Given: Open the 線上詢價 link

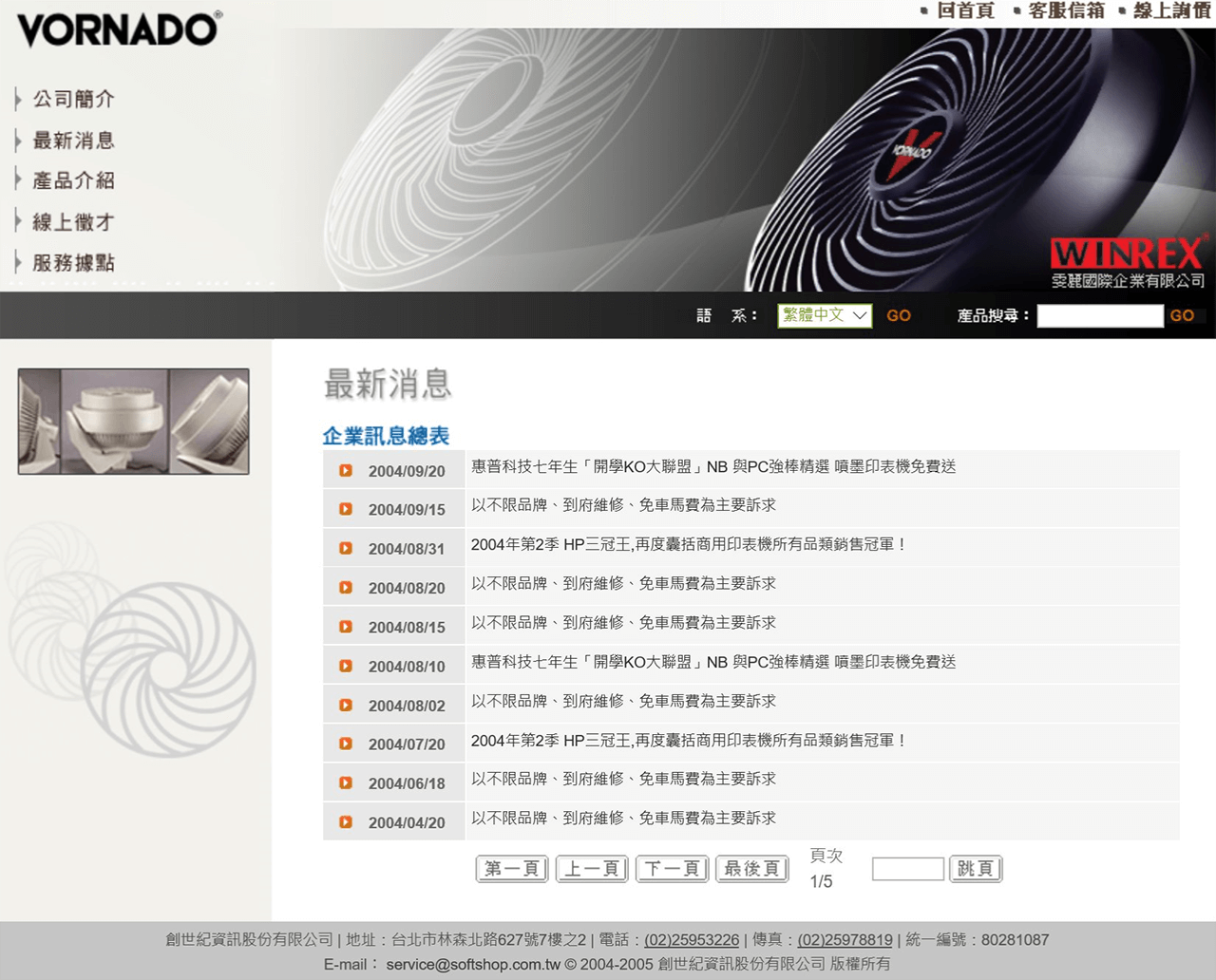Looking at the screenshot, I should tap(1171, 10).
